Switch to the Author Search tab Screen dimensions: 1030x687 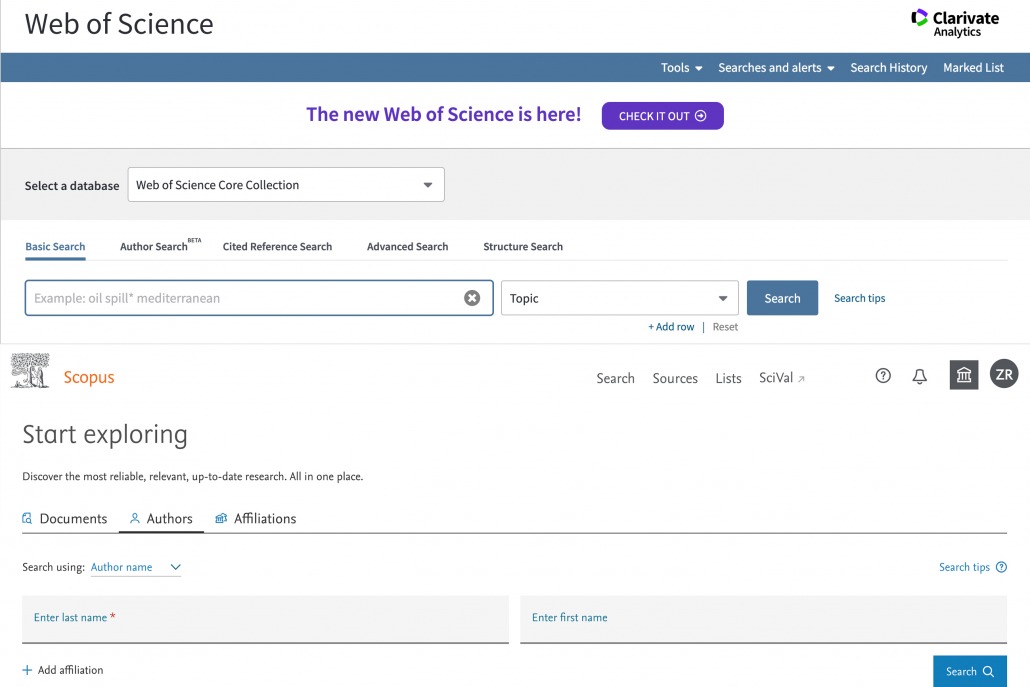point(160,246)
